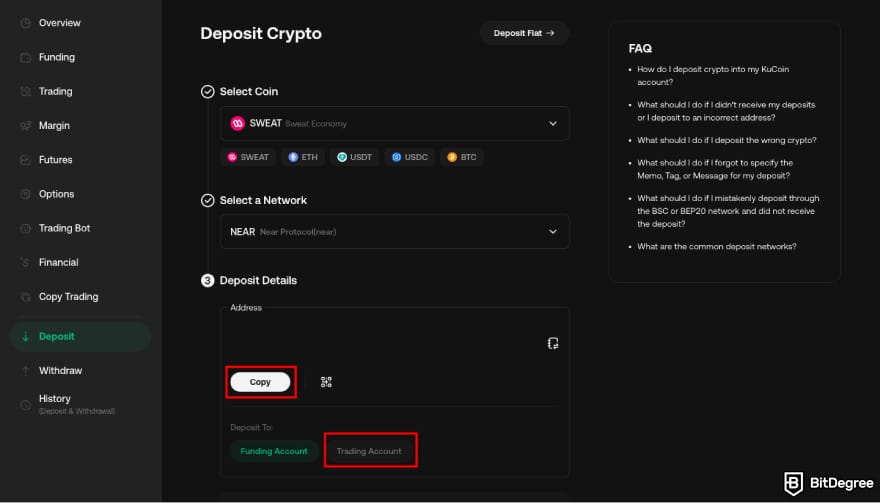Image resolution: width=880 pixels, height=503 pixels.
Task: Open FAQ: How do I deposit crypto
Action: point(713,76)
